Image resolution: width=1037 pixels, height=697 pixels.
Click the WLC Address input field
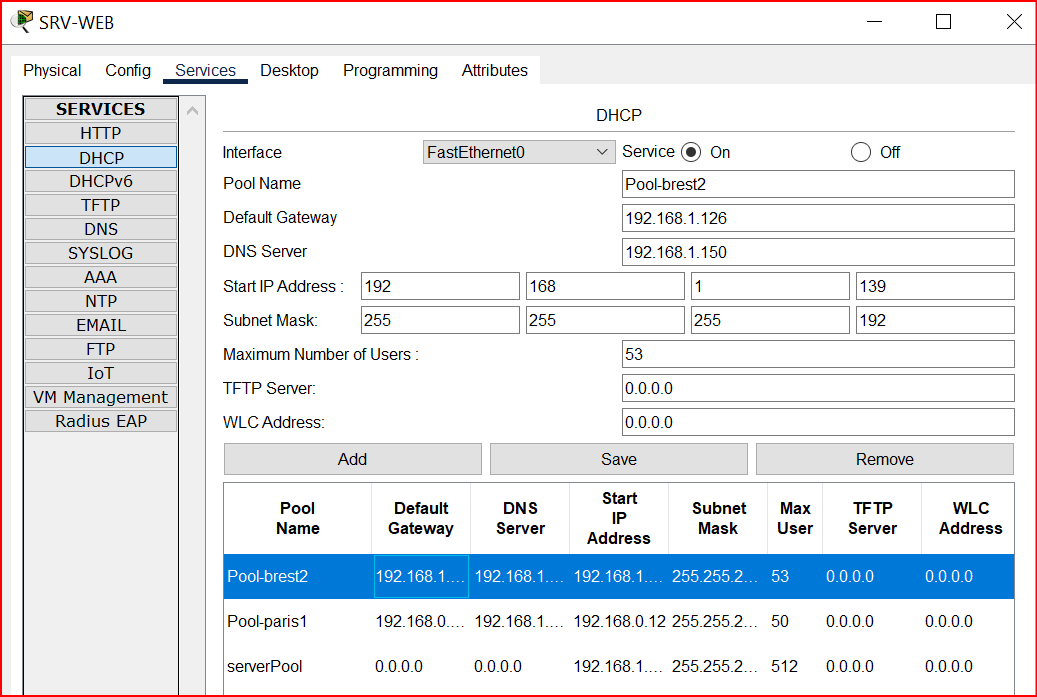click(818, 422)
